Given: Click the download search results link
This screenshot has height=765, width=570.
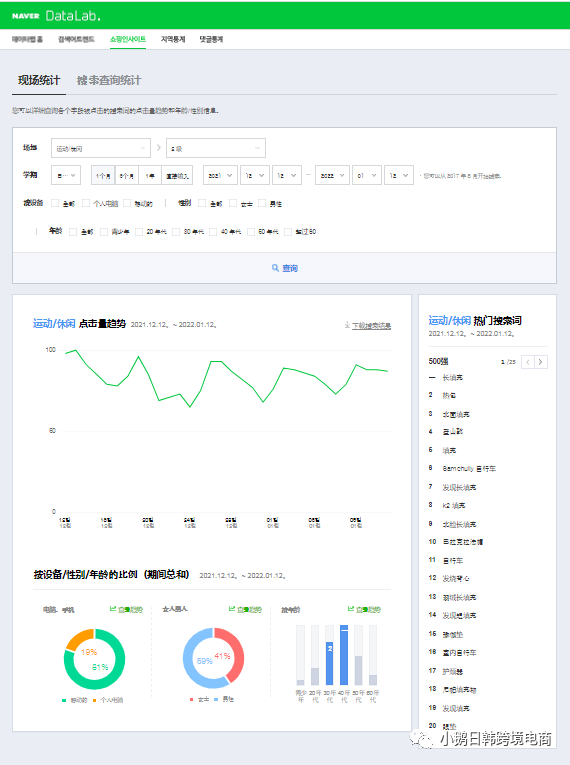Looking at the screenshot, I should click(368, 325).
